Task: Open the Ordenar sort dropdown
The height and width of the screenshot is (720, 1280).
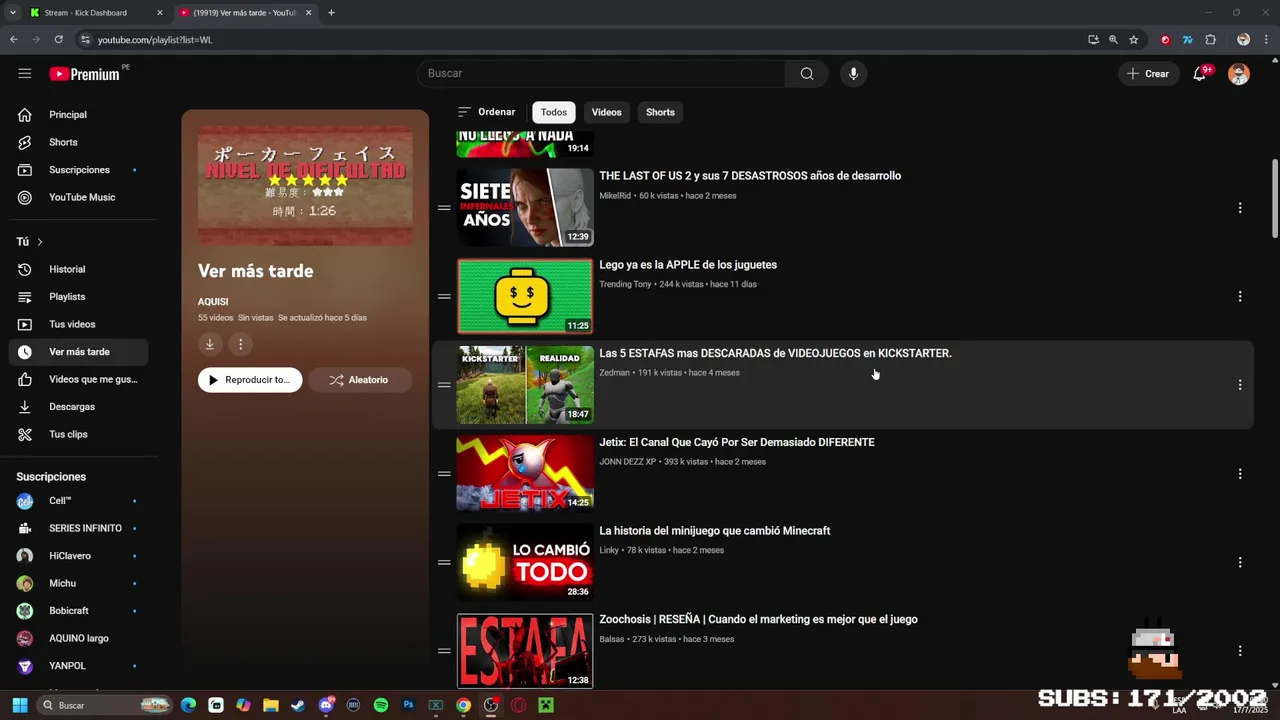Action: (486, 112)
